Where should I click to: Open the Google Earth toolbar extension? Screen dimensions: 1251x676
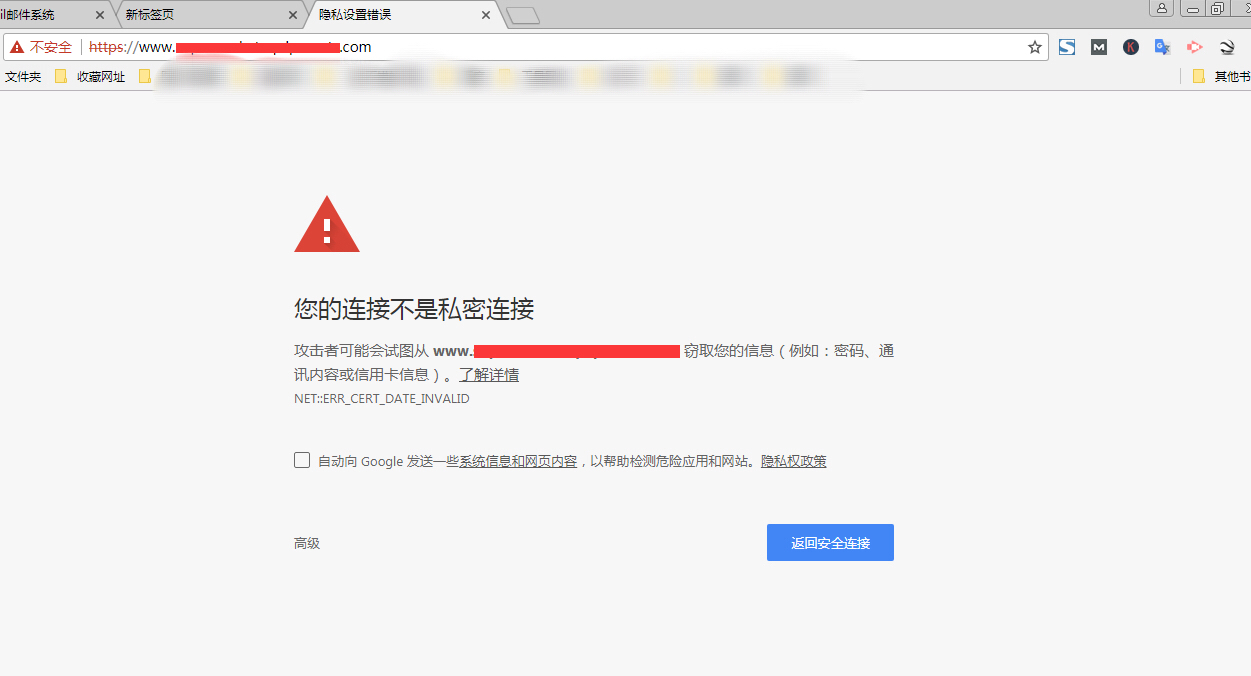(x=1226, y=47)
